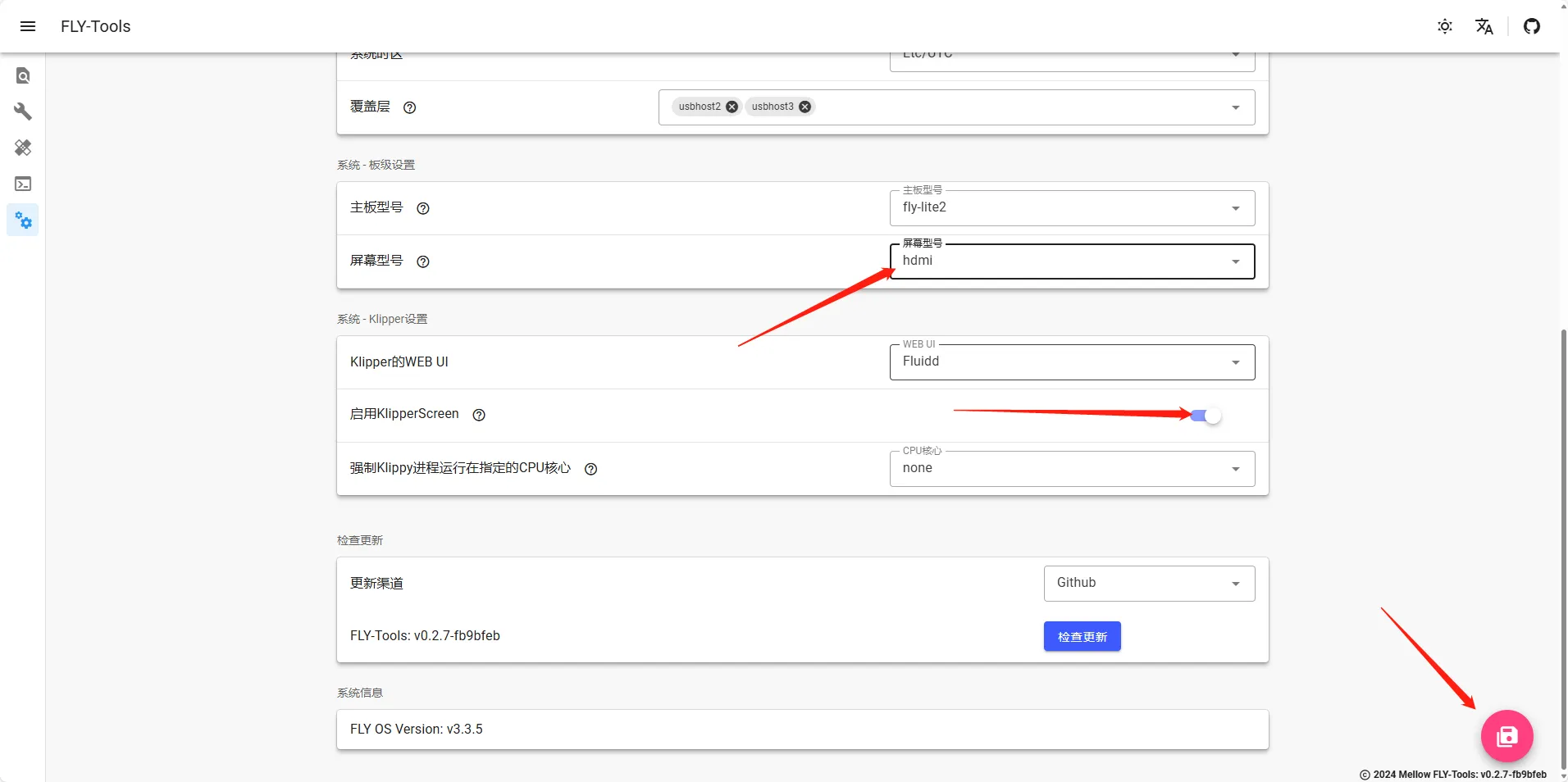Expand the CPU核心 none dropdown

(1072, 469)
